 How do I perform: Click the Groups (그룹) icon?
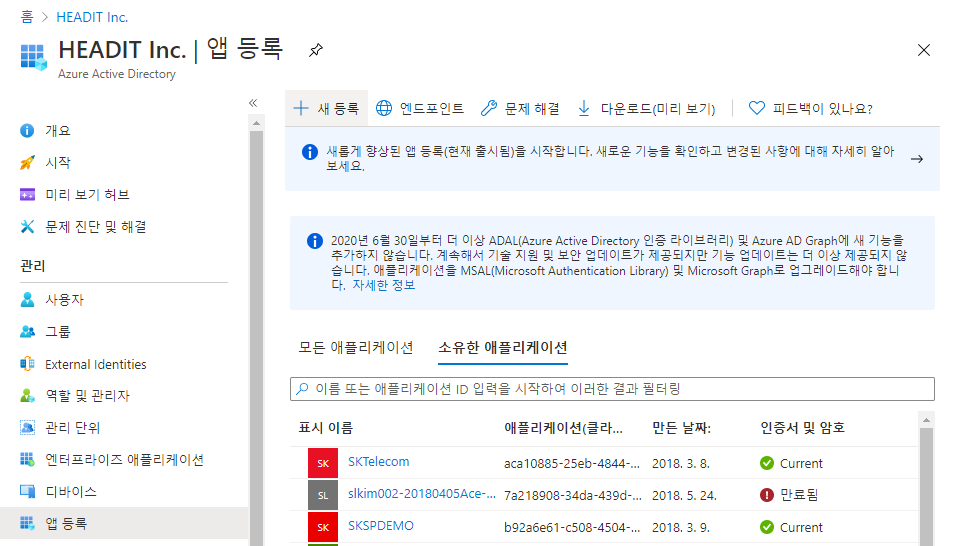click(27, 332)
